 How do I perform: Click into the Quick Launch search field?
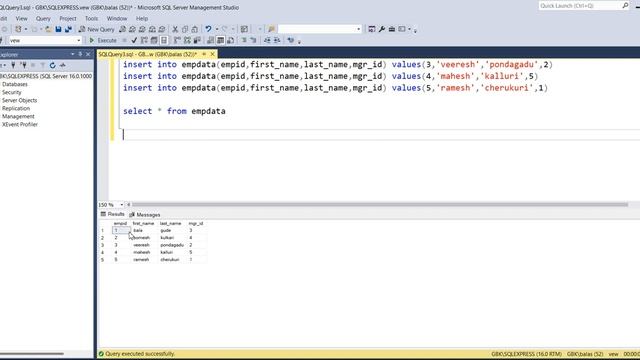(x=580, y=6)
